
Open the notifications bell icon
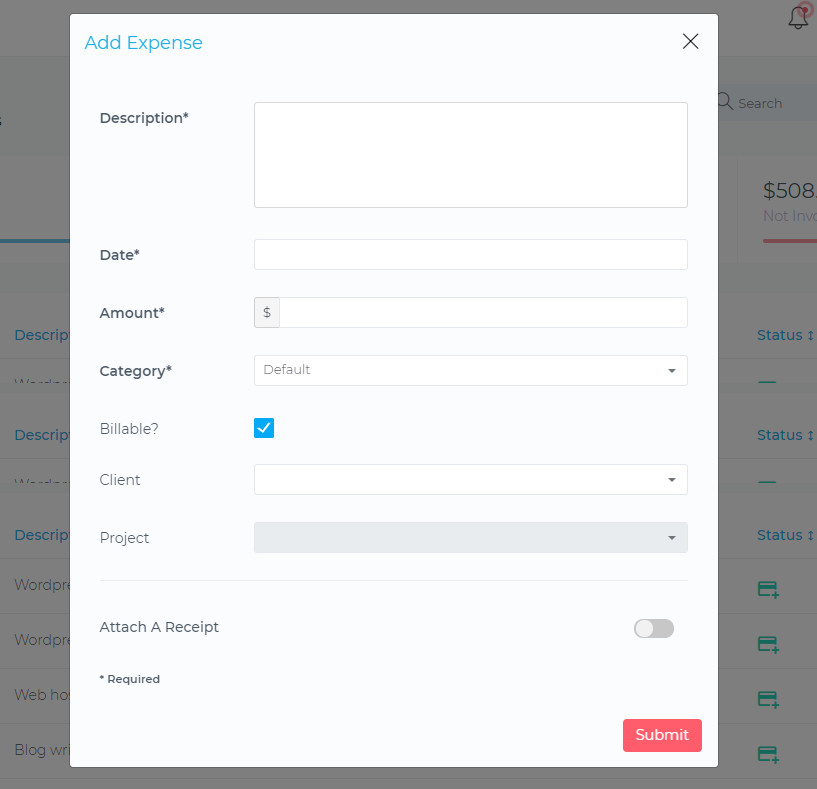(798, 17)
